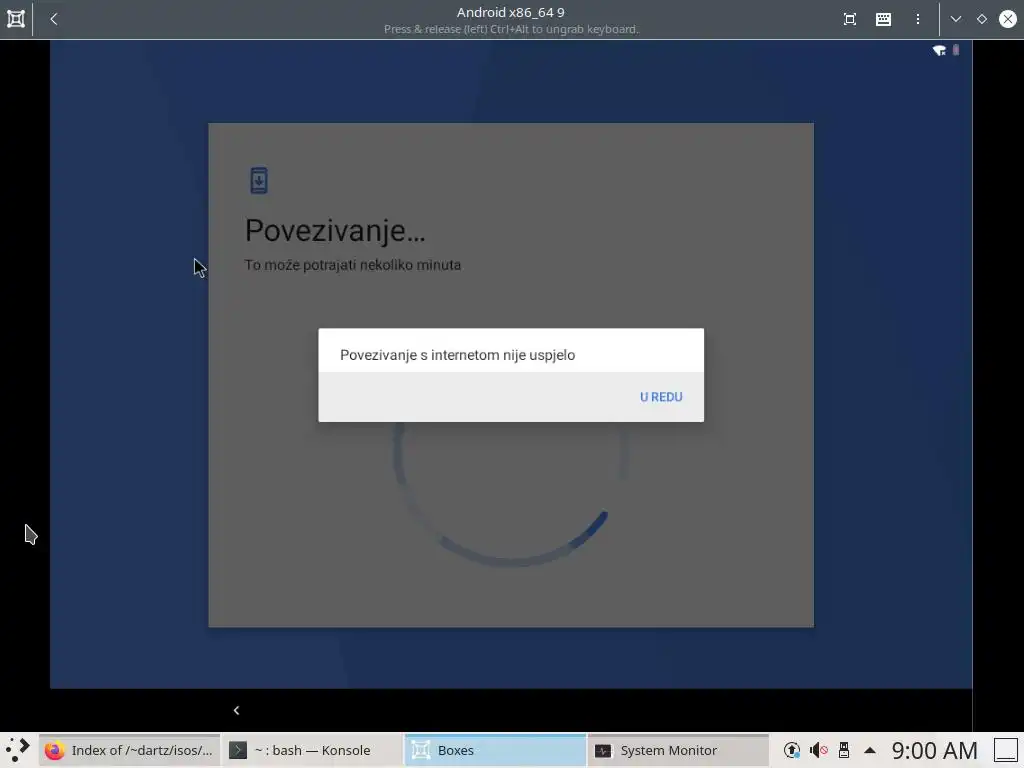Switch to the Firefox Index of ~dartz/isos taskbar entry
Screen dimensions: 1024x768
pyautogui.click(x=129, y=750)
